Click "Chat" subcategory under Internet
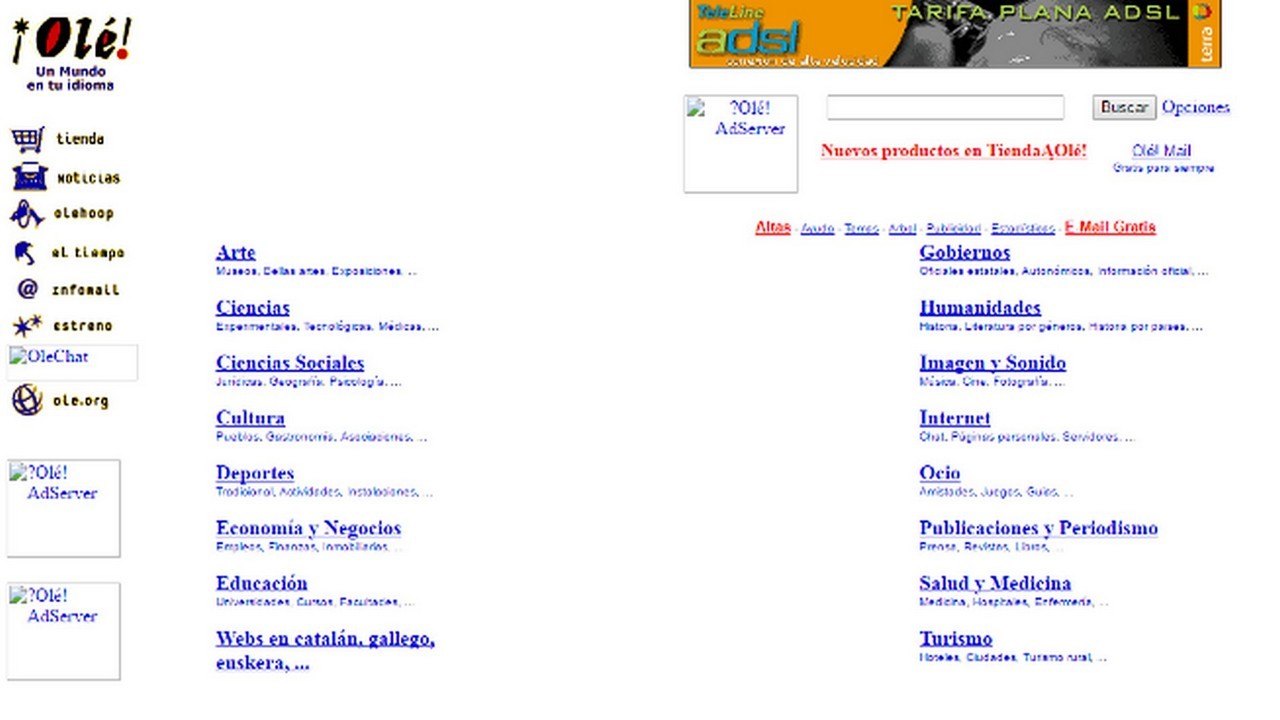 pyautogui.click(x=932, y=436)
